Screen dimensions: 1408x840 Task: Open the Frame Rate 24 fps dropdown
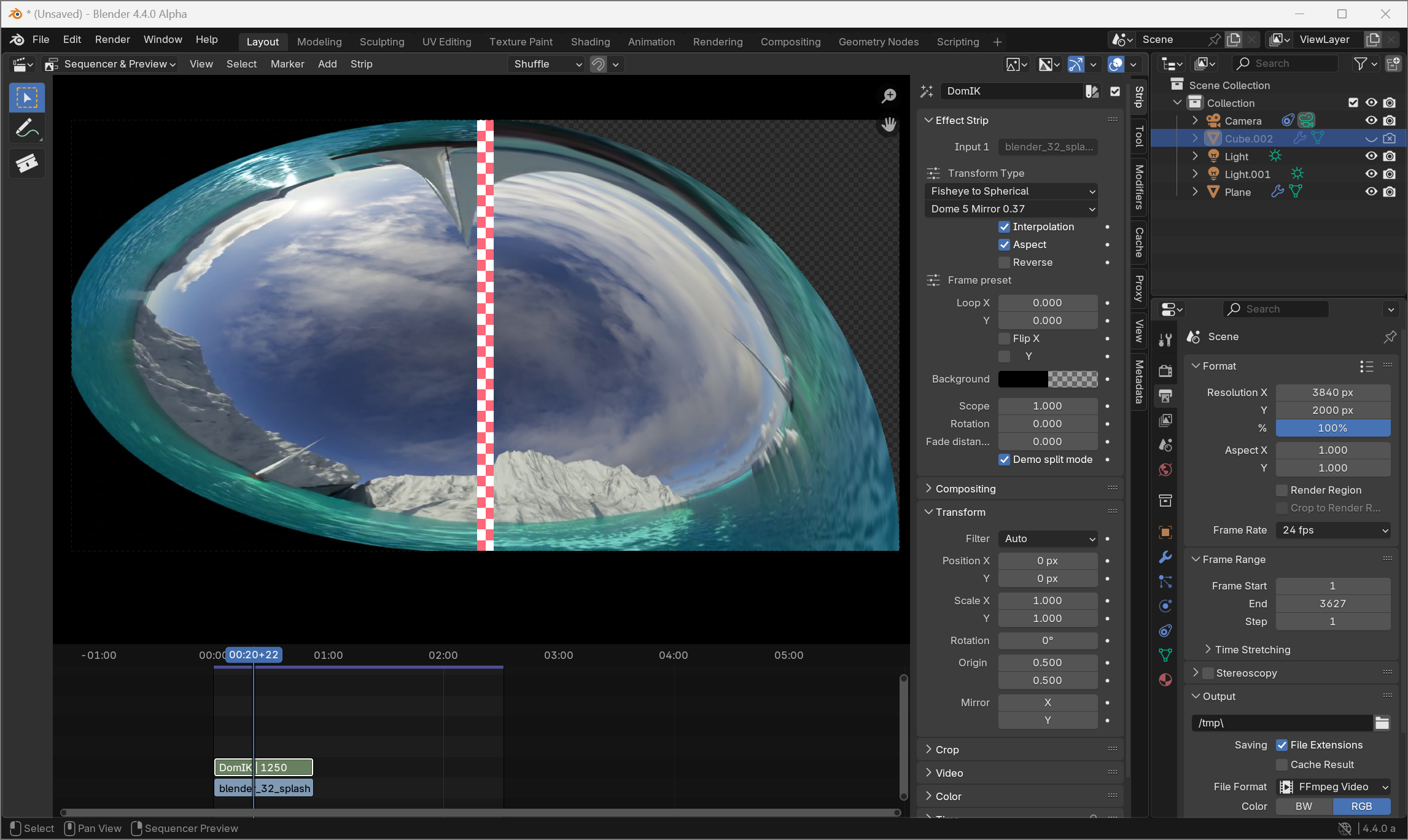click(x=1332, y=530)
